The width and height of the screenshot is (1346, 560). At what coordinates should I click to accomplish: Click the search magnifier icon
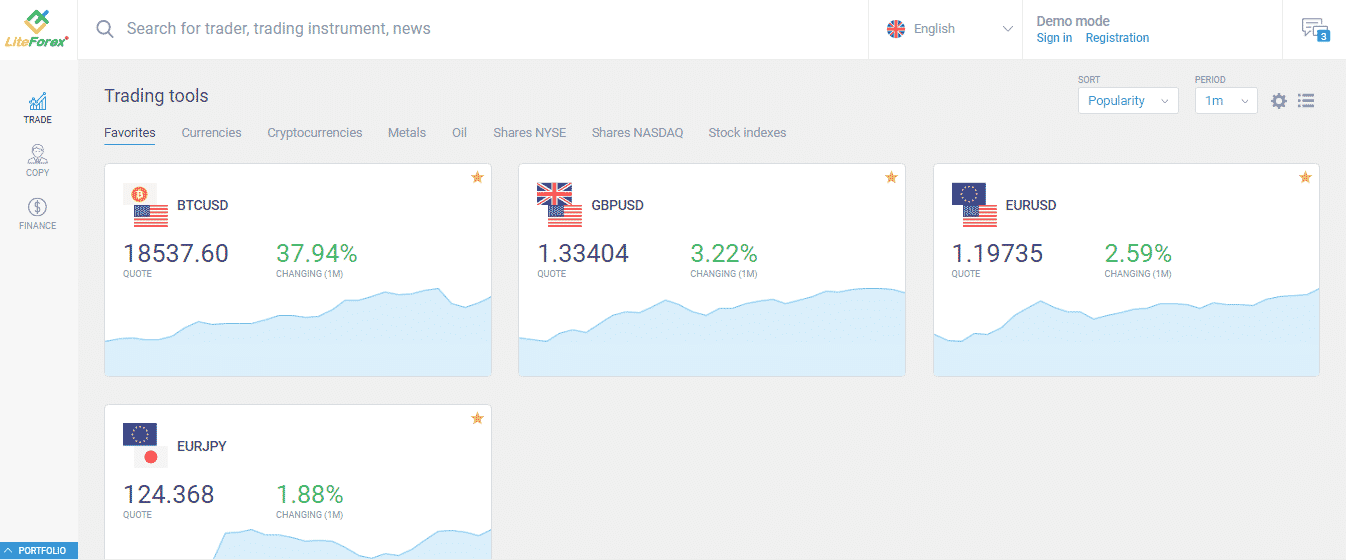[x=105, y=29]
